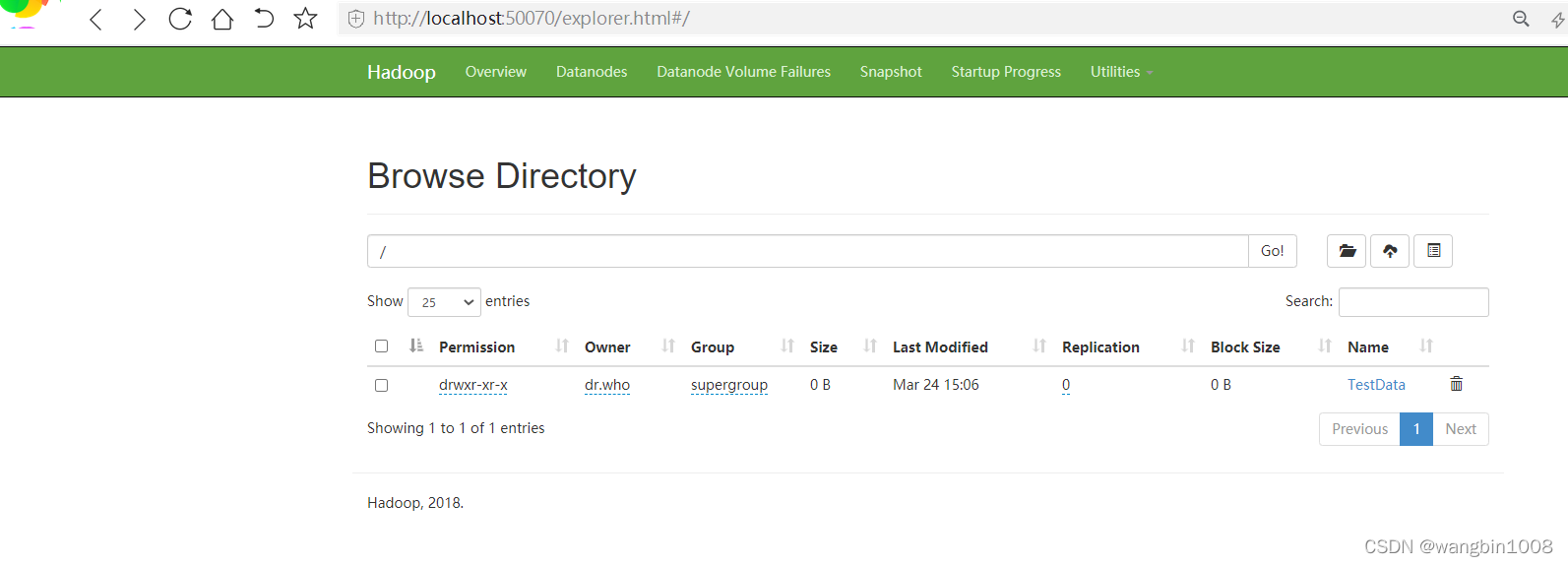Click the cut/paste list icon button
Screen dimensions: 1568x566
point(1433,251)
